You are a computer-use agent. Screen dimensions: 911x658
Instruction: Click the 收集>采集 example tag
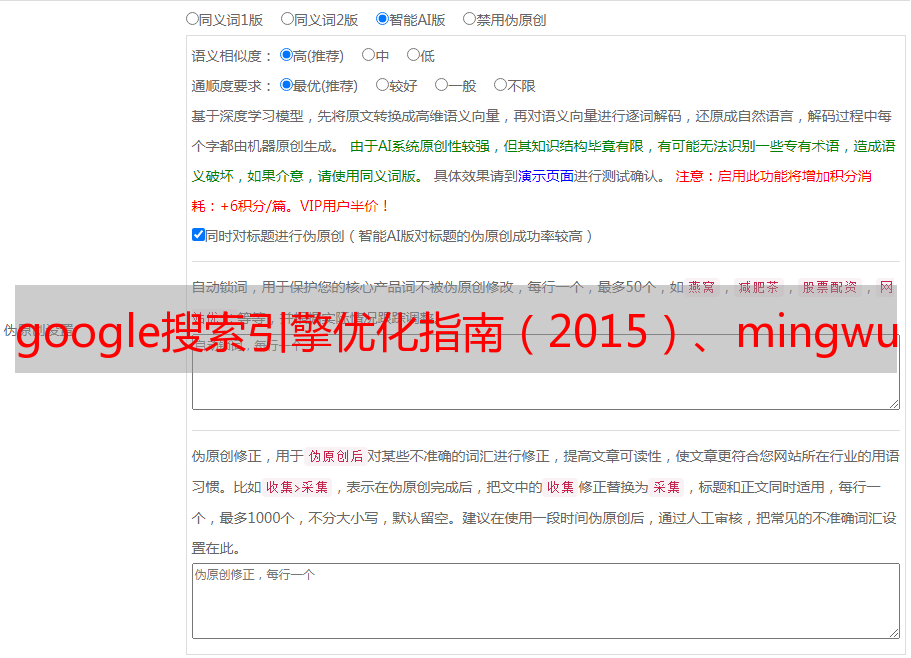click(x=297, y=487)
